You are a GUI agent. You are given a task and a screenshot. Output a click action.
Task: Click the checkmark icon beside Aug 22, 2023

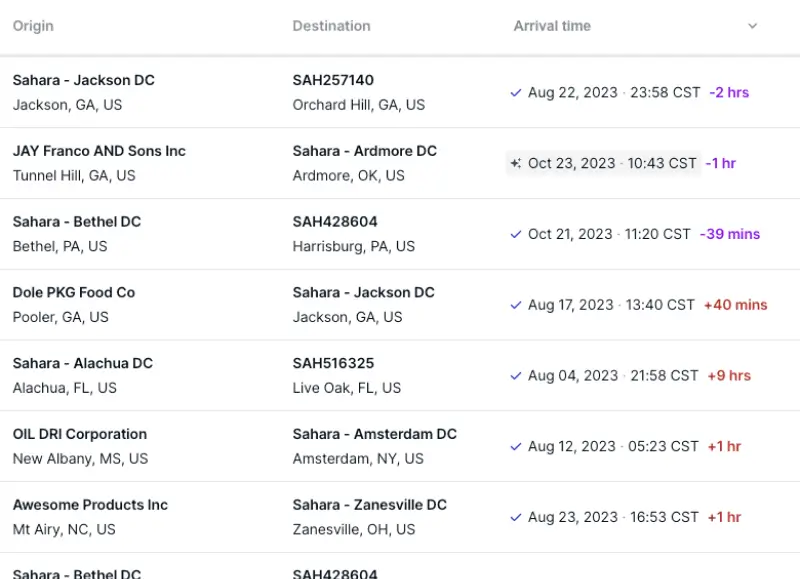[x=516, y=93]
